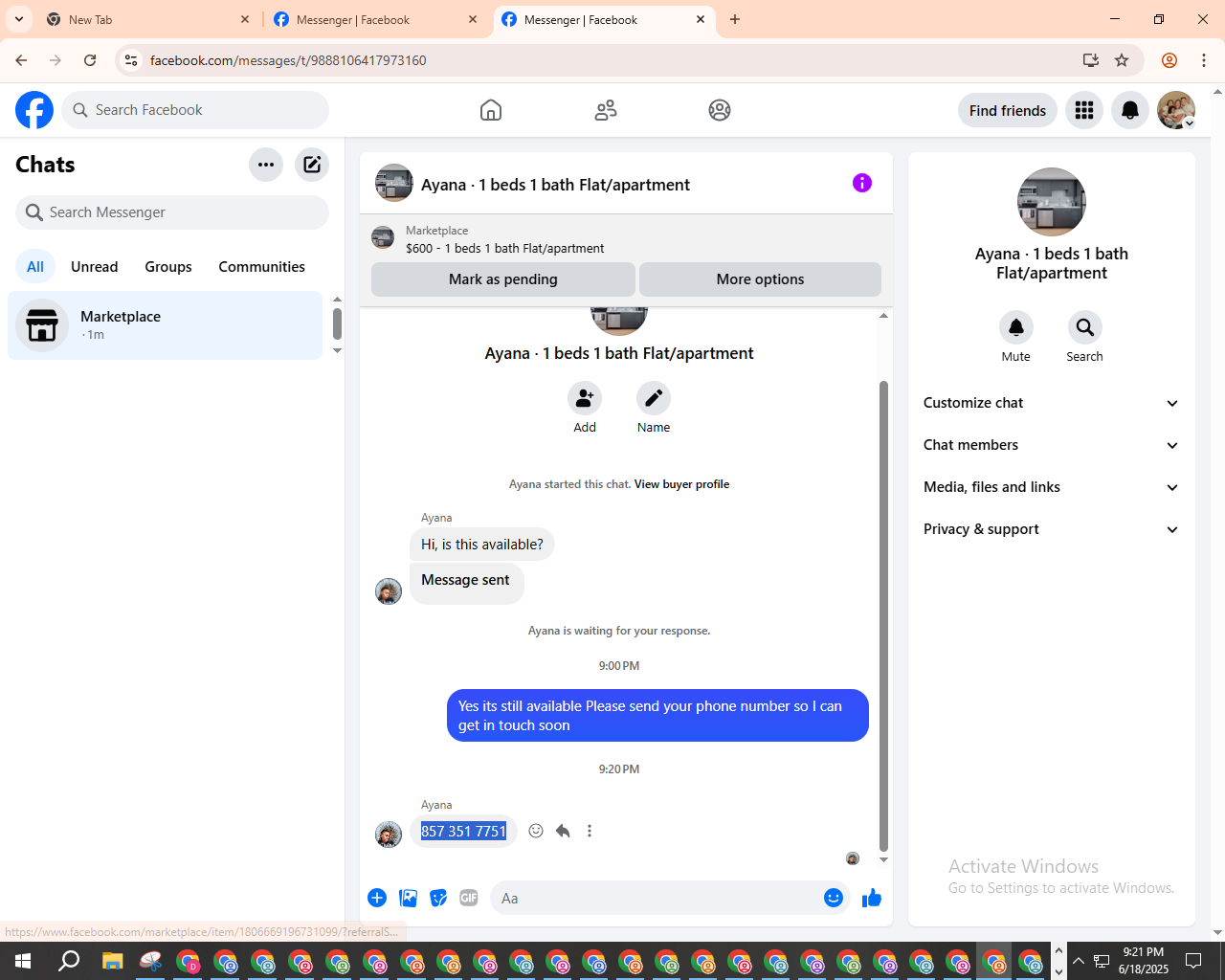
Task: Expand Chat members section
Action: coord(1051,445)
